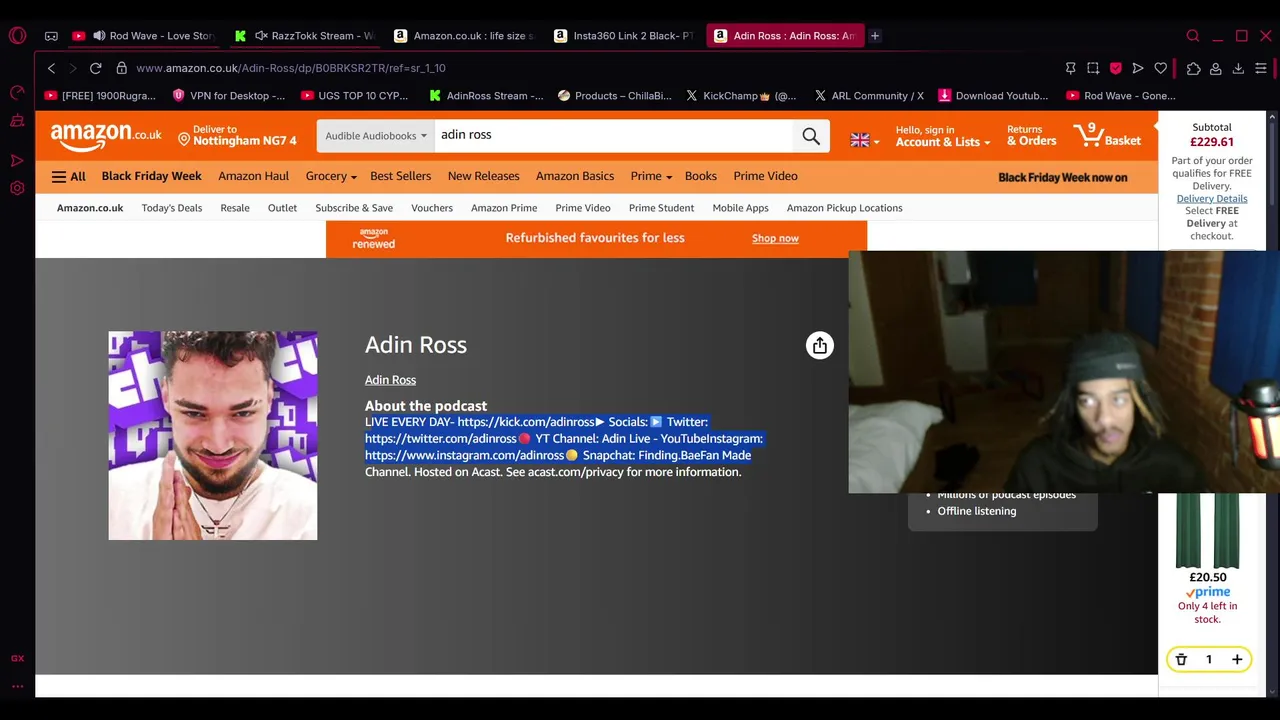
Task: Mute the Rod Wave tab audio speaker
Action: click(99, 36)
